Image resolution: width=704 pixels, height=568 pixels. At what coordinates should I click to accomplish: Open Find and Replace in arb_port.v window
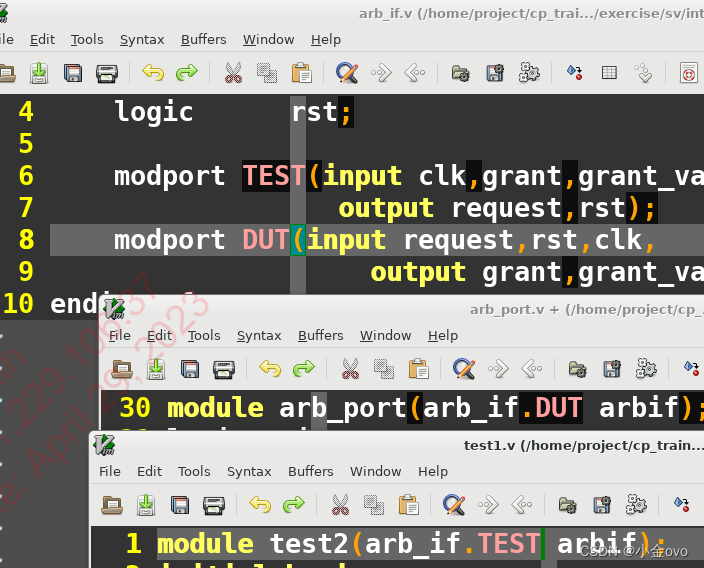click(464, 369)
